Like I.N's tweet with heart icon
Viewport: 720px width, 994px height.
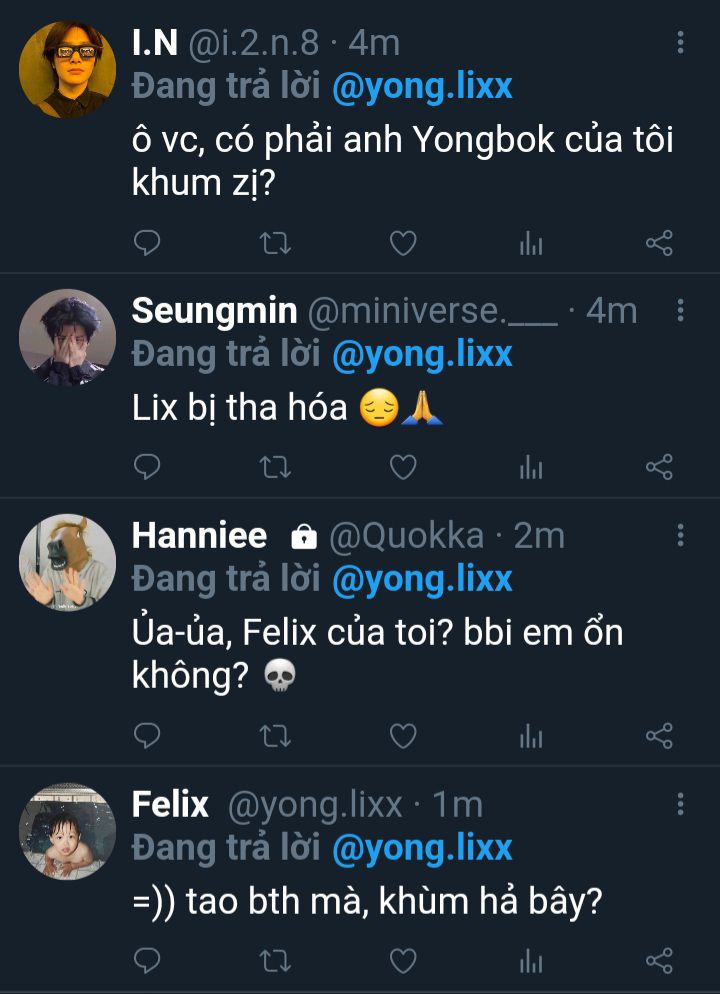pos(403,243)
